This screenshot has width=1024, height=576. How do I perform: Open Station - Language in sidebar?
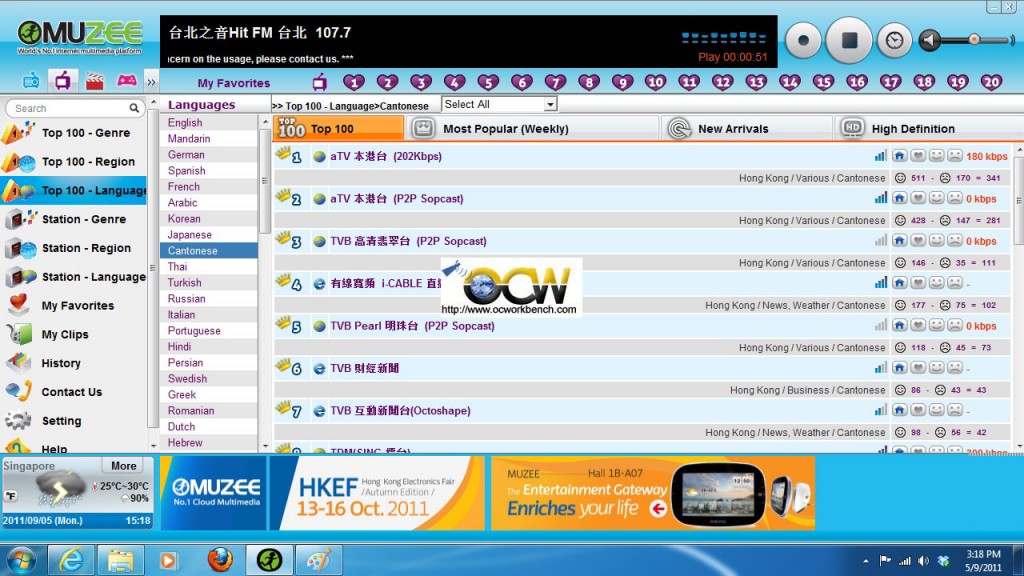pyautogui.click(x=74, y=276)
